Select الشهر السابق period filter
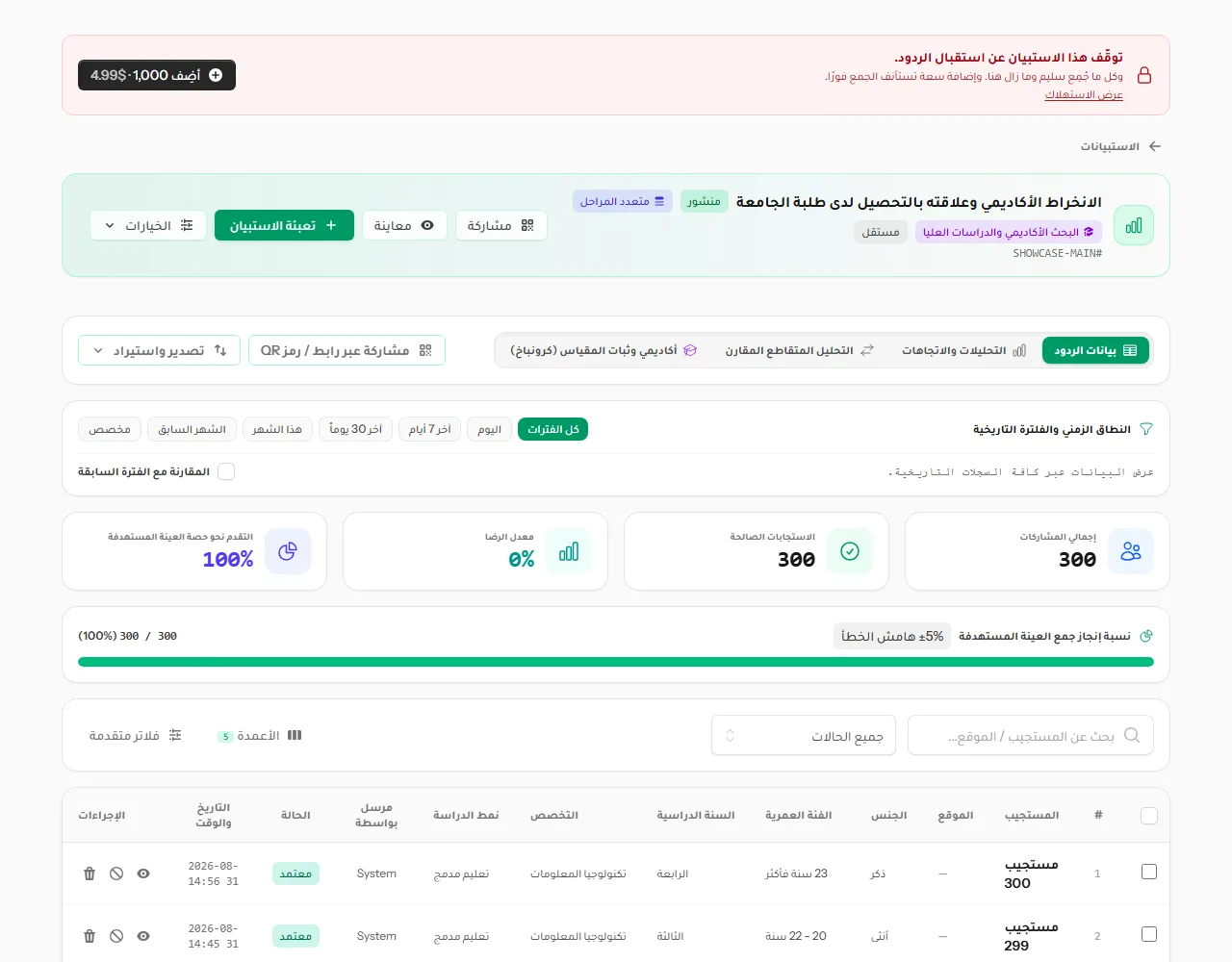 point(192,429)
